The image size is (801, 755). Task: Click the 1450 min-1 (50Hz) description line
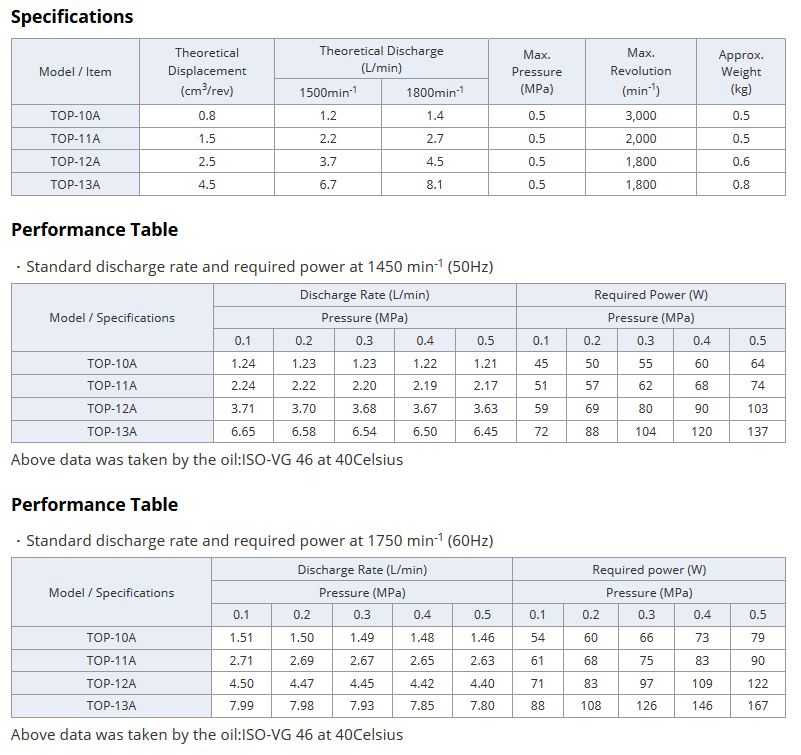254,266
